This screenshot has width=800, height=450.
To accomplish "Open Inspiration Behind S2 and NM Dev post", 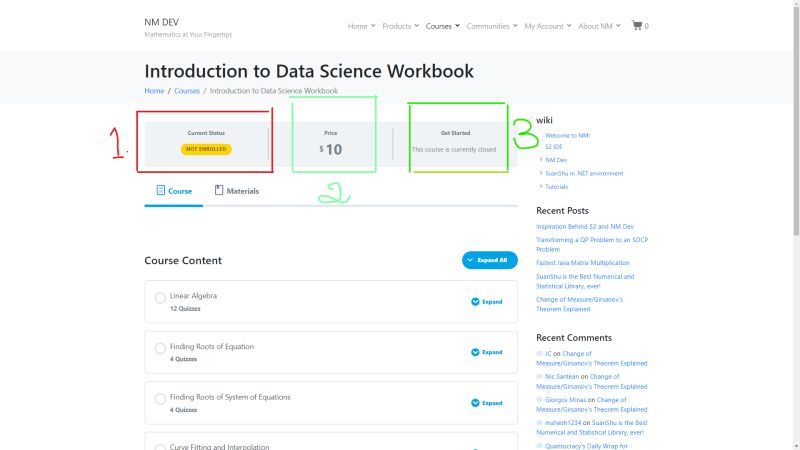I will click(x=585, y=227).
